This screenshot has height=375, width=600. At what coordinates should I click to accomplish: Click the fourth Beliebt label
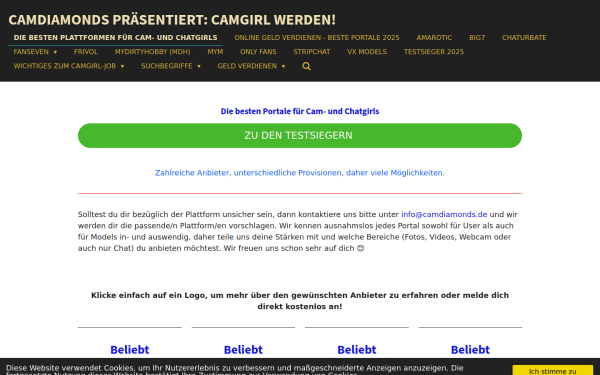[x=470, y=350]
